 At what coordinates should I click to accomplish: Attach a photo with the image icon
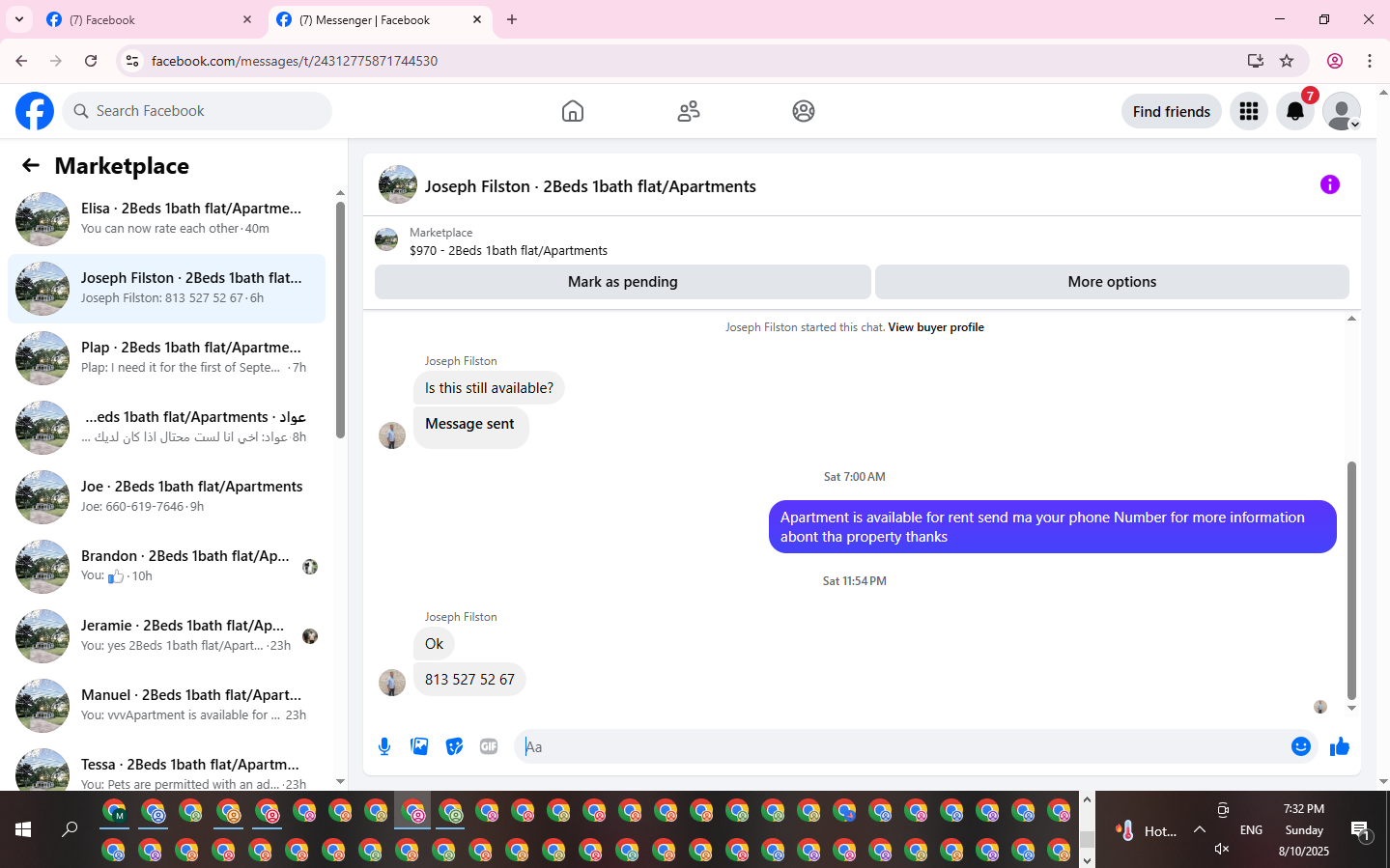[x=419, y=746]
